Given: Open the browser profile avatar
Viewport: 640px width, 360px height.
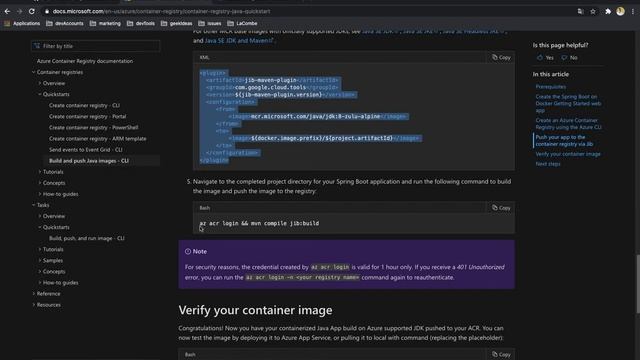Looking at the screenshot, I should (x=620, y=11).
